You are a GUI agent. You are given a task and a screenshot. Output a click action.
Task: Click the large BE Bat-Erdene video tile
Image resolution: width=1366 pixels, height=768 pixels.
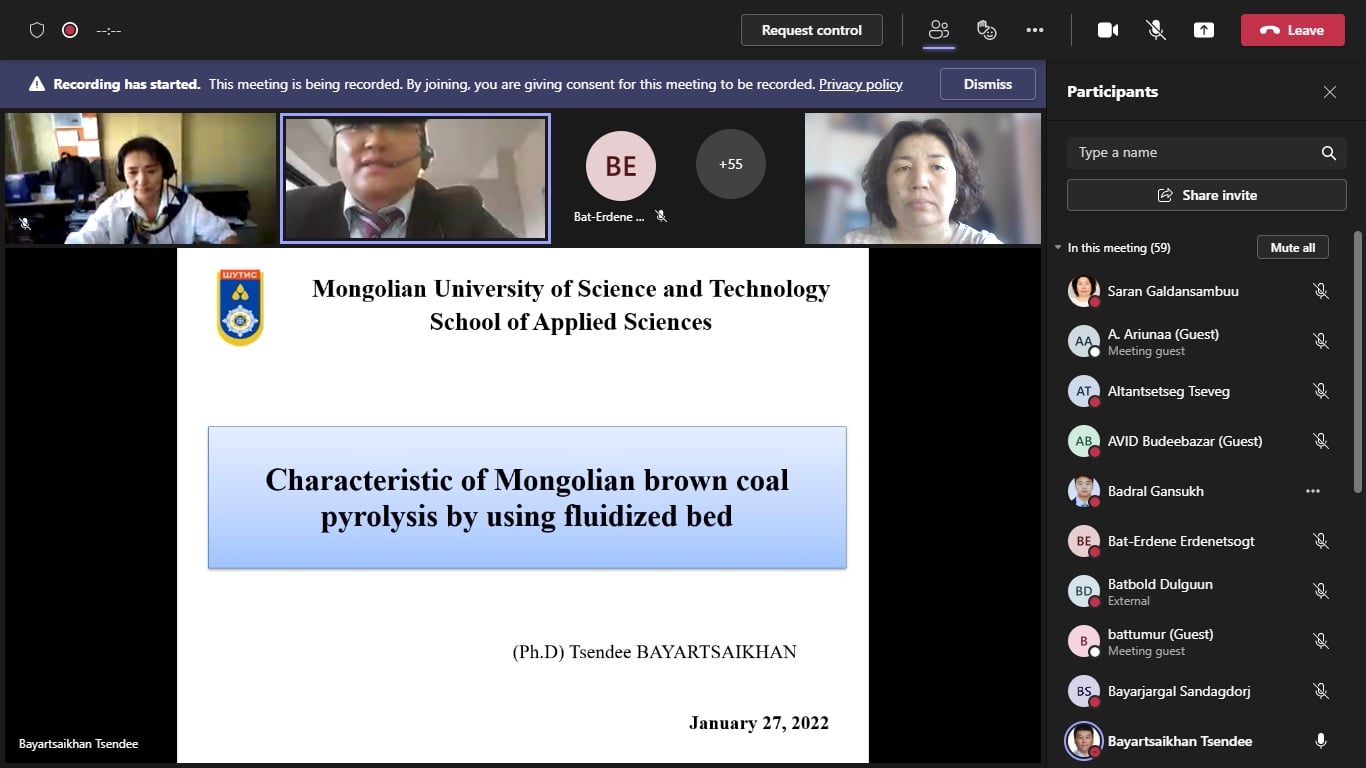tap(621, 166)
